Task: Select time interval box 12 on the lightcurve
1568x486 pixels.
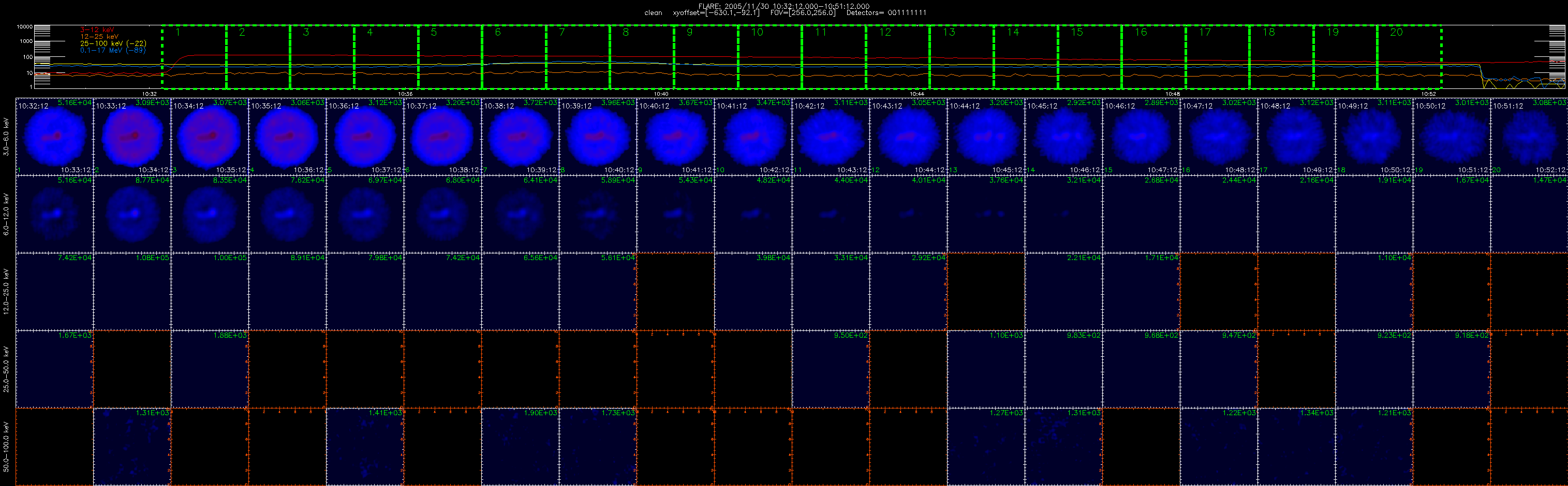Action: coord(898,56)
